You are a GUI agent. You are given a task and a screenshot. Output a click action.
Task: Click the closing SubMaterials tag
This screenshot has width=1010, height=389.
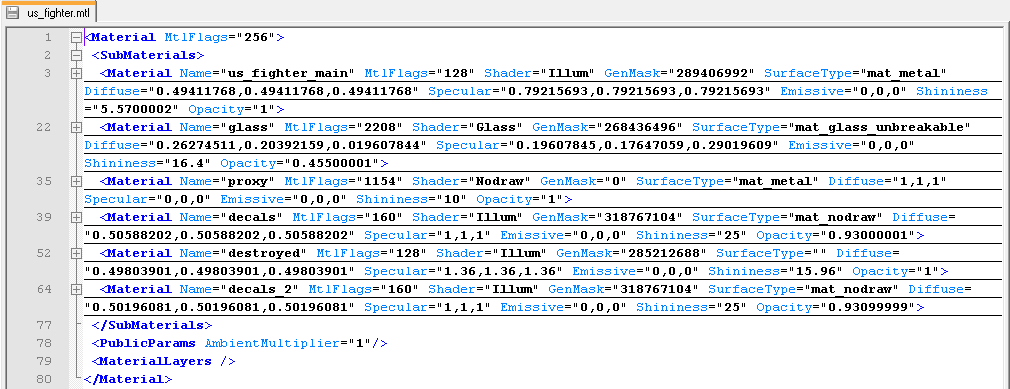point(152,325)
